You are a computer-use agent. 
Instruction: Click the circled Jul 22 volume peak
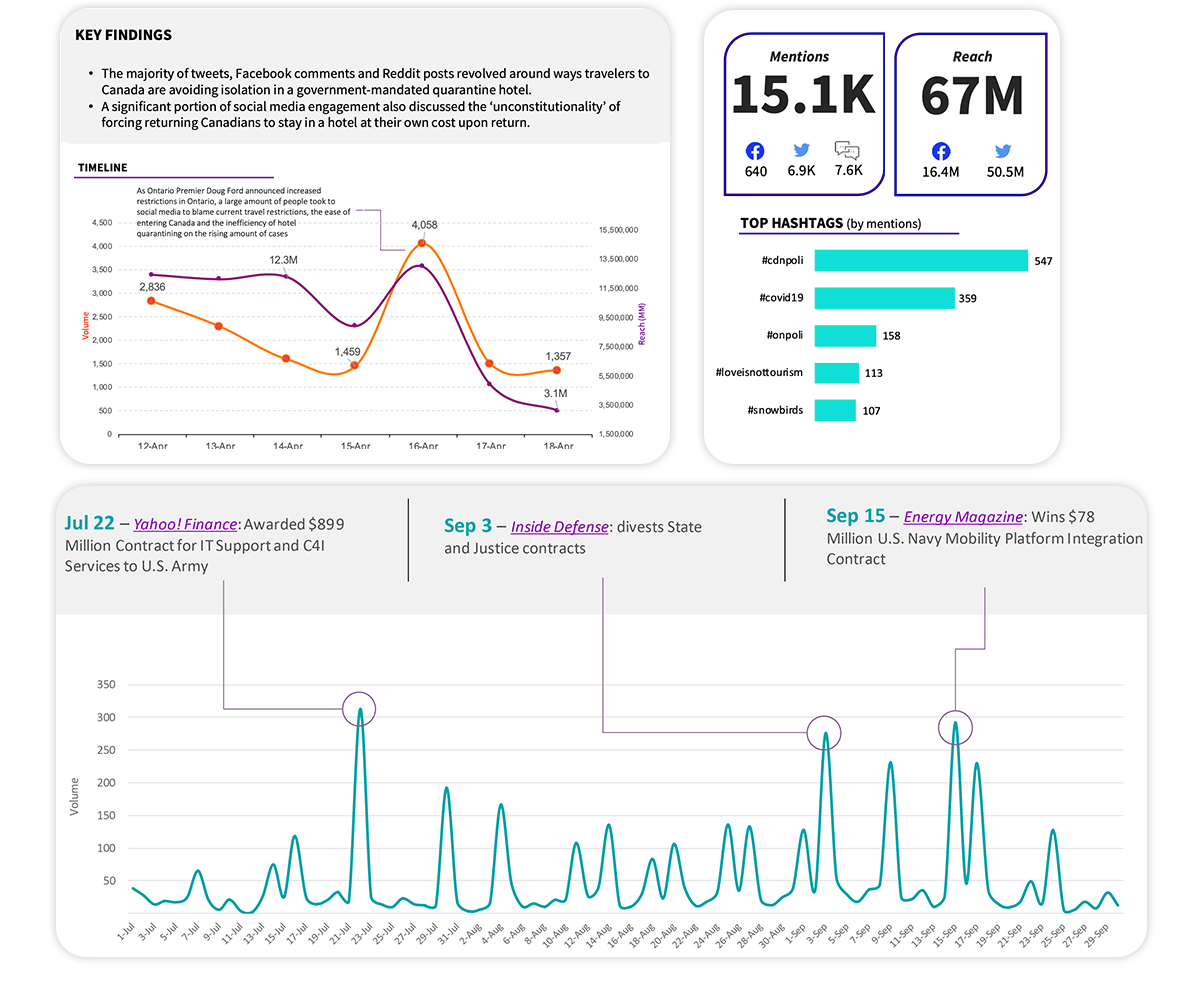pos(360,708)
